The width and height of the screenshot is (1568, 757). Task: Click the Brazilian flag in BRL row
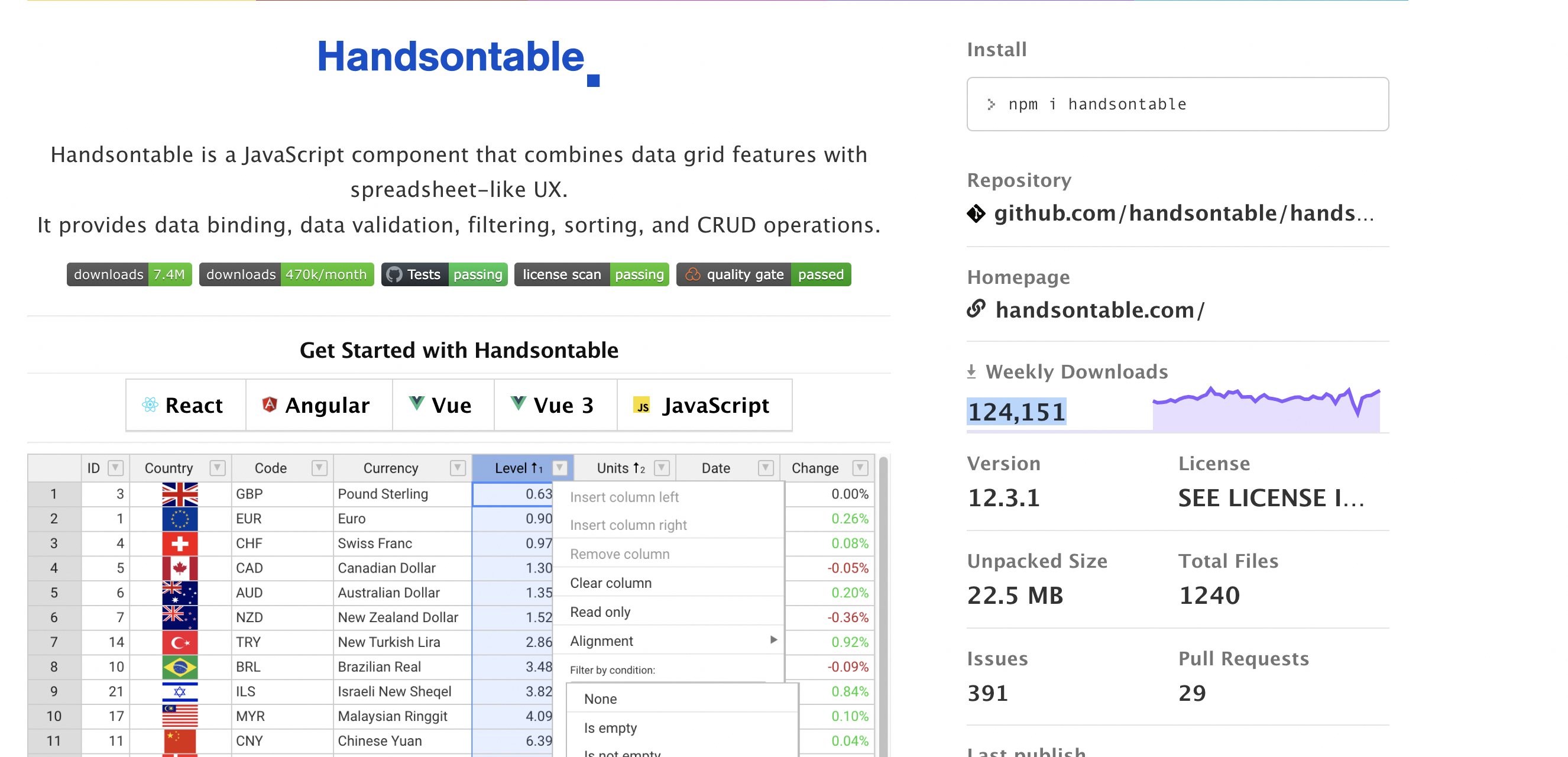[x=180, y=667]
